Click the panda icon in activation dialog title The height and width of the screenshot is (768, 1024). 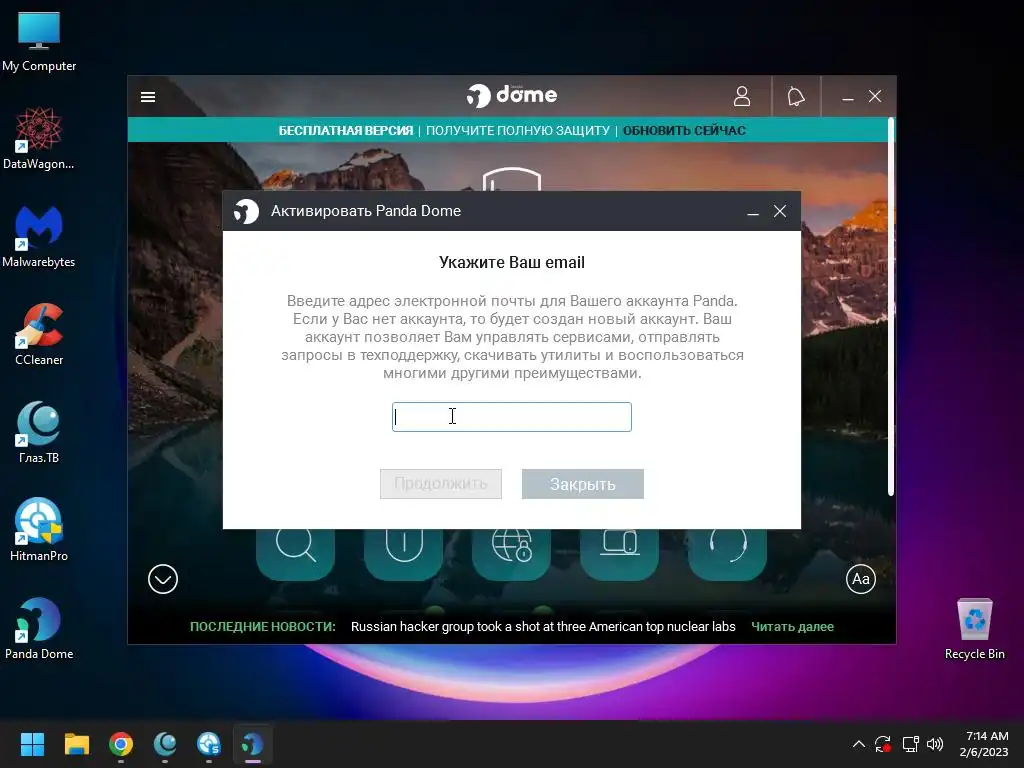point(247,211)
